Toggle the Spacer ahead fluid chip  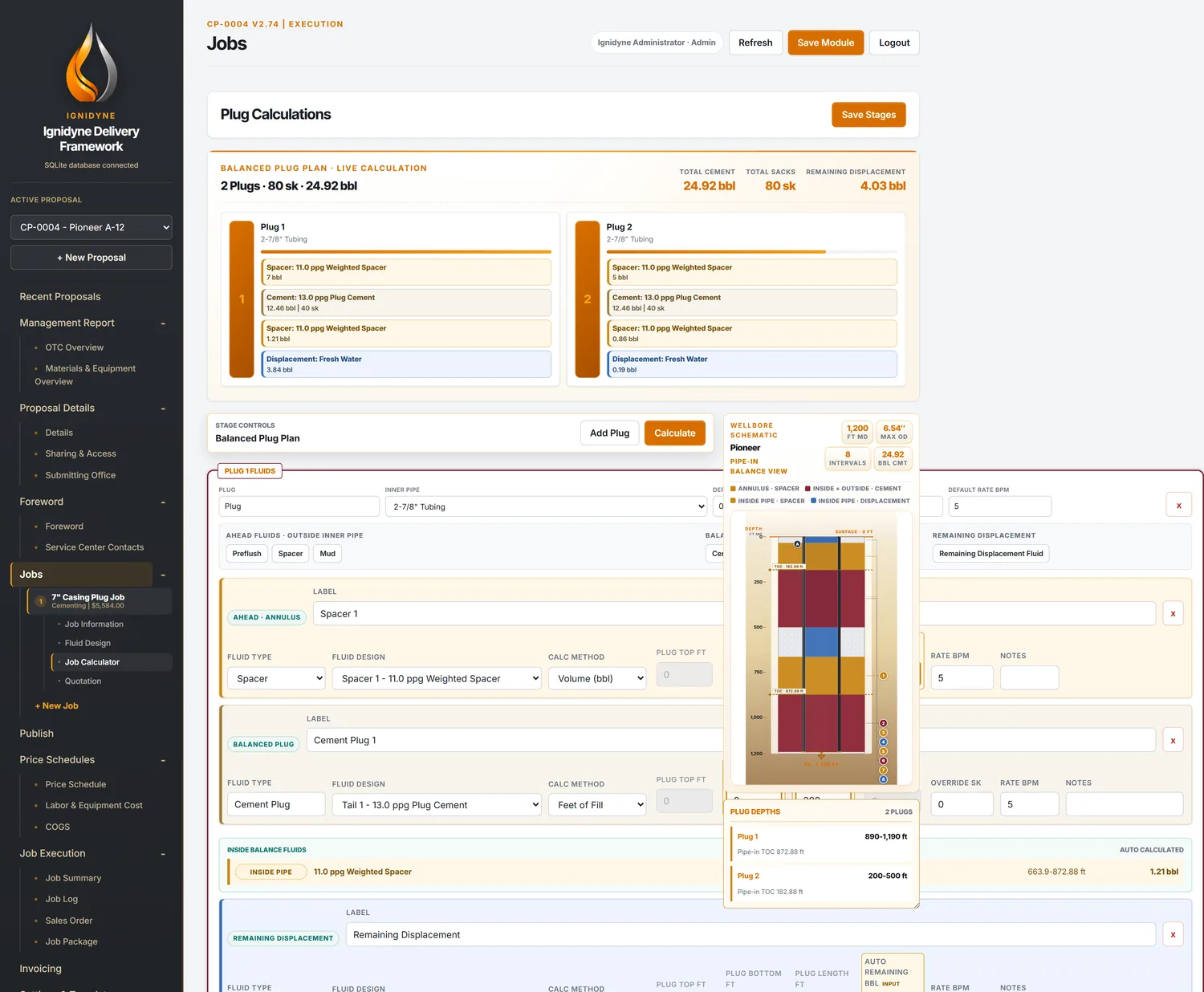(x=291, y=553)
